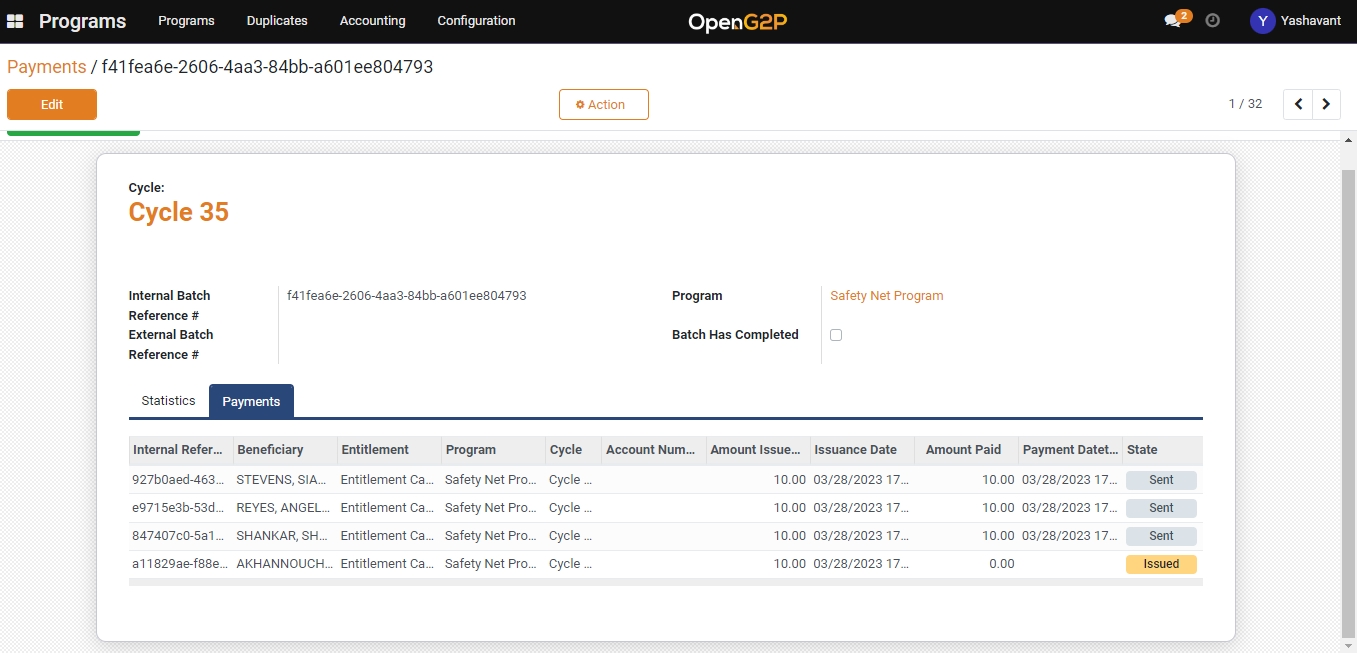Open the Action dropdown
Screen dimensions: 1357x653
tap(603, 105)
